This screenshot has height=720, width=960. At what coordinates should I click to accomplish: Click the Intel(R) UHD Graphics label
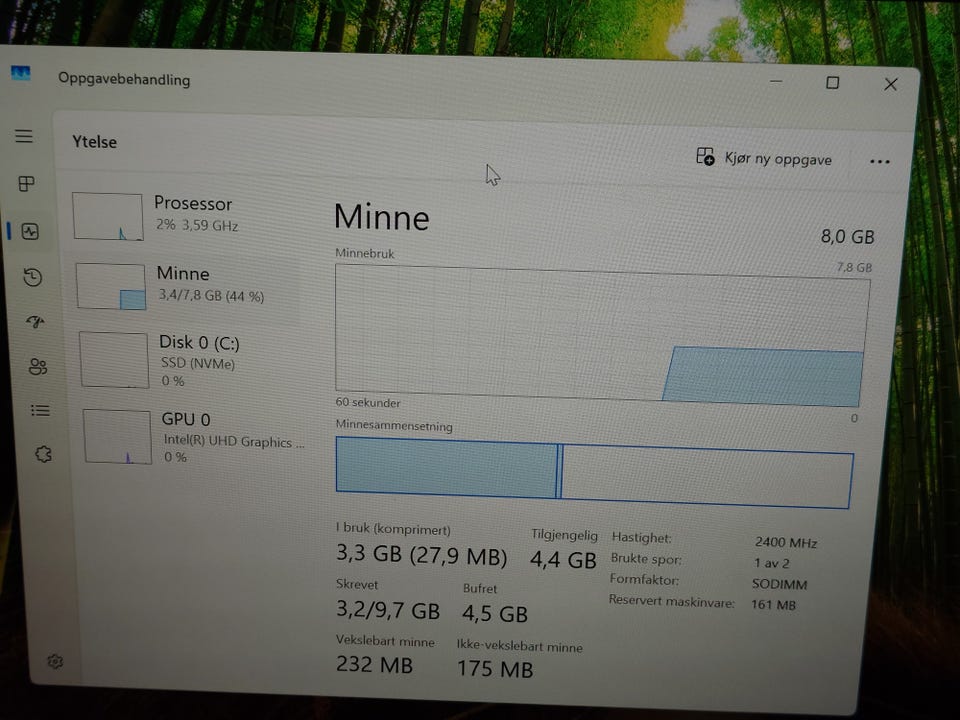pyautogui.click(x=233, y=441)
